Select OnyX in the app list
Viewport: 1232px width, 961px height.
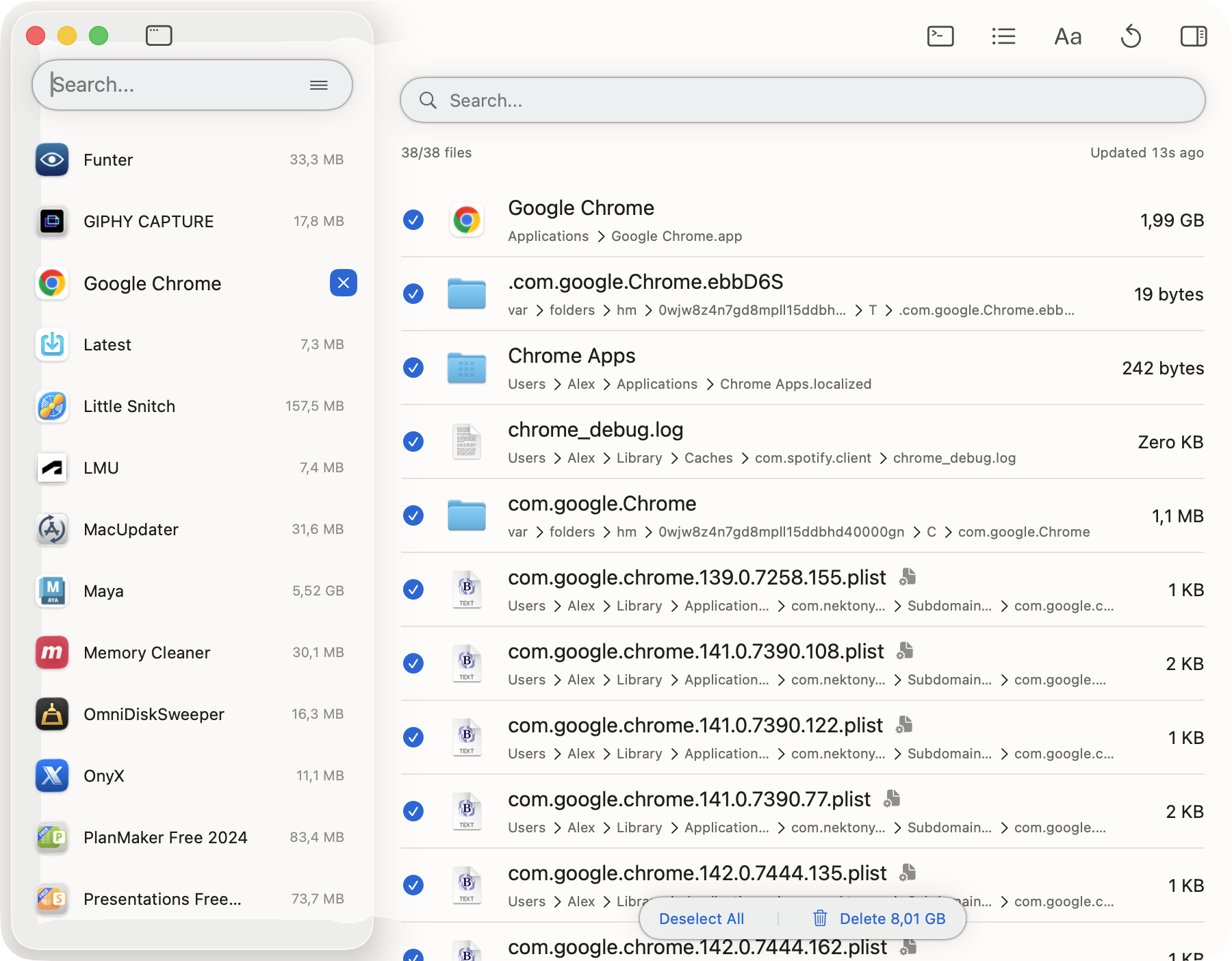(x=191, y=776)
